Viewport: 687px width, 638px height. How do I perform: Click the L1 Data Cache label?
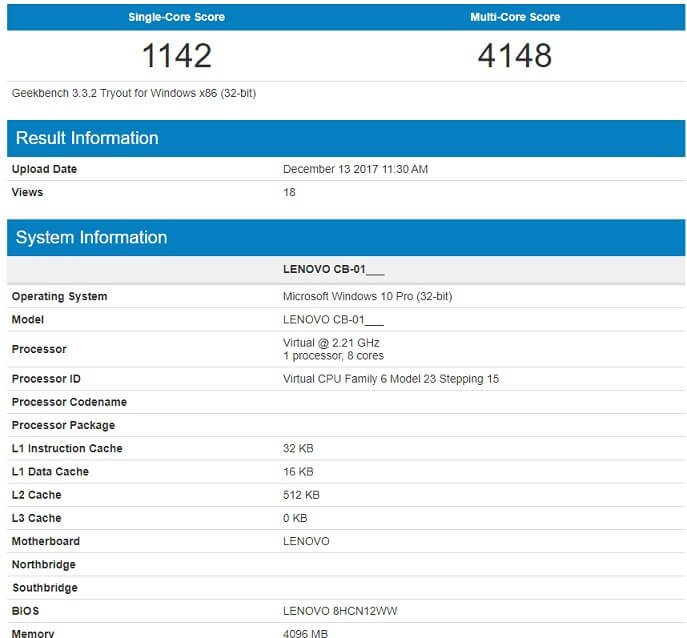tap(50, 472)
